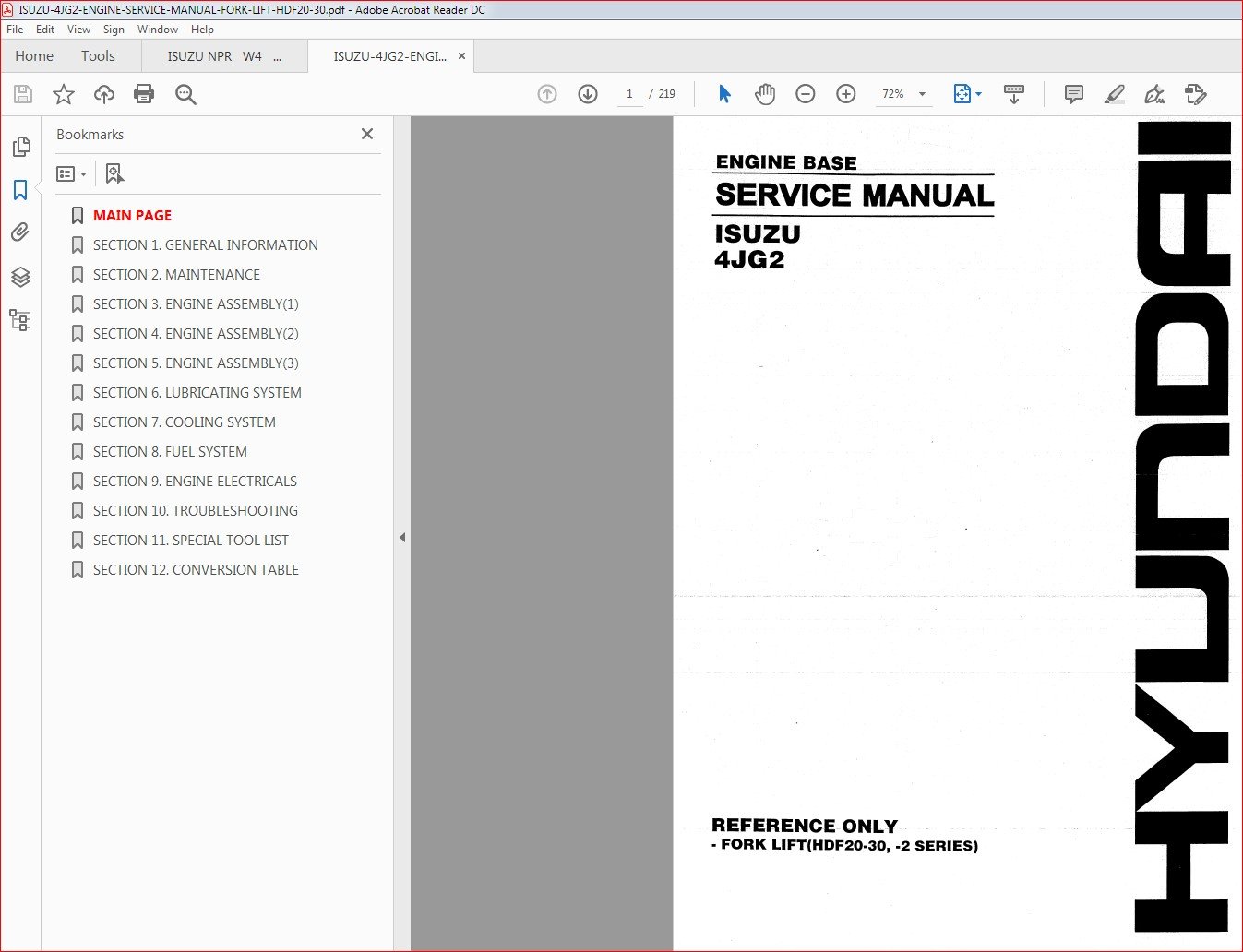
Task: Open Section 3. Engine Assembly(1) bookmark
Action: [196, 303]
